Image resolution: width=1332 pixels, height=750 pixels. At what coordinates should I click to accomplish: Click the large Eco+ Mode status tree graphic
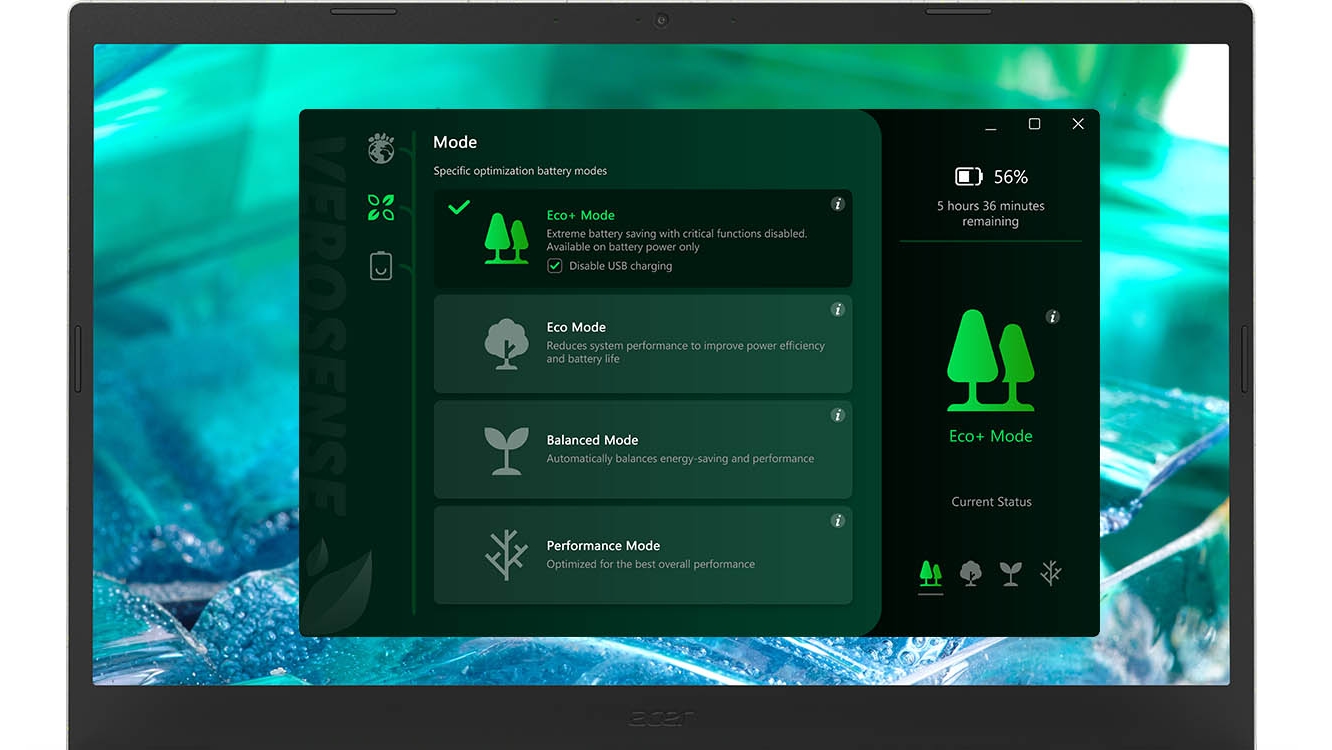[991, 360]
